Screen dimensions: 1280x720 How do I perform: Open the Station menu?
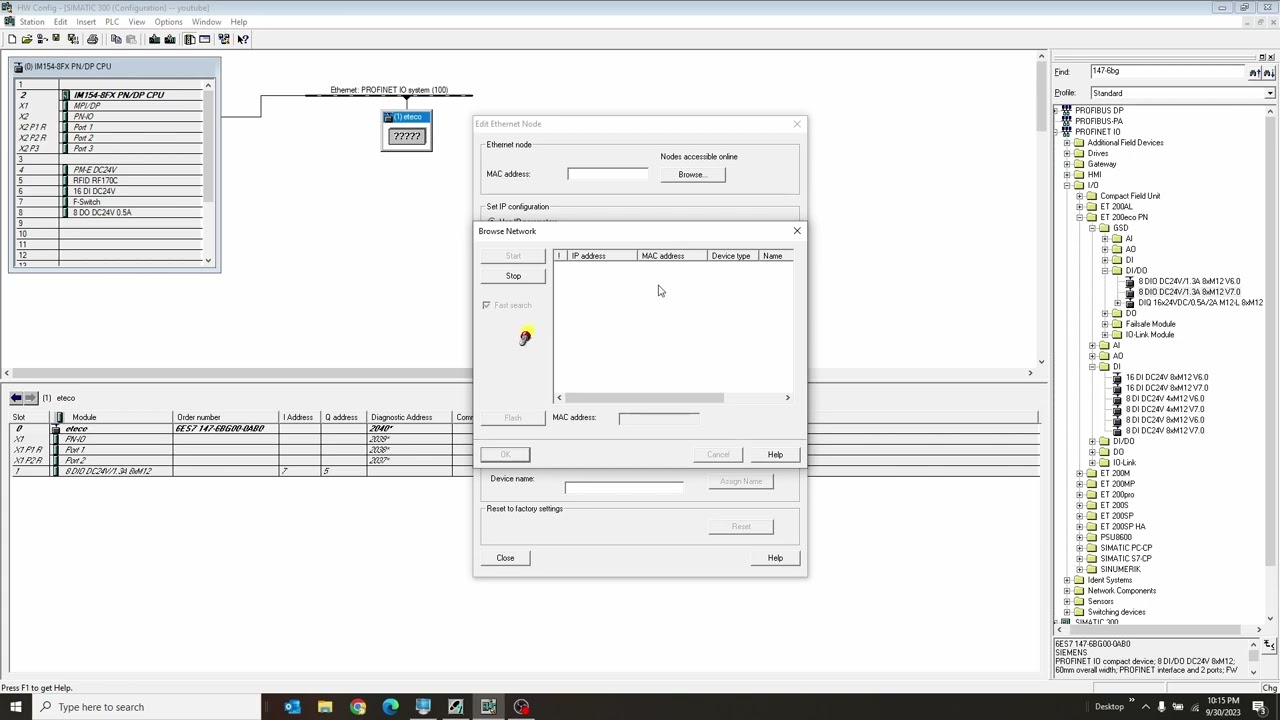[32, 22]
